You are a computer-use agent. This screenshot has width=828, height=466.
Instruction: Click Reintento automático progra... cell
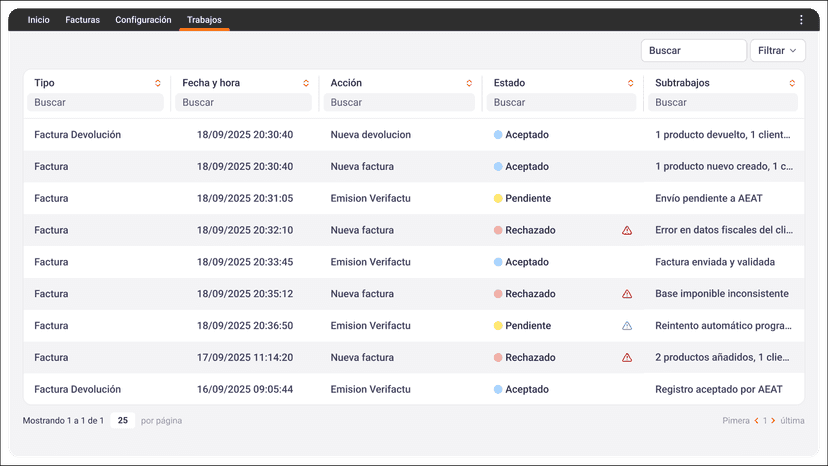click(723, 325)
